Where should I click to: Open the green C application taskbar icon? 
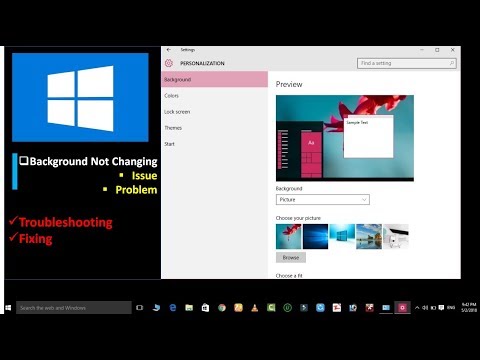point(271,308)
